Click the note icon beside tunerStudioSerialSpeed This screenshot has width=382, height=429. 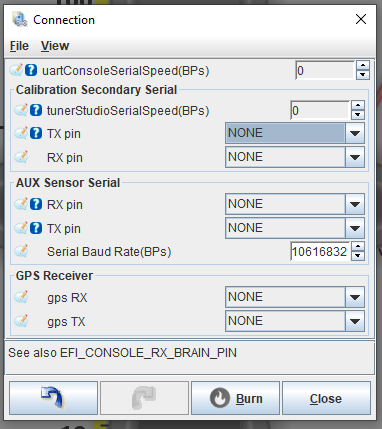pos(21,110)
